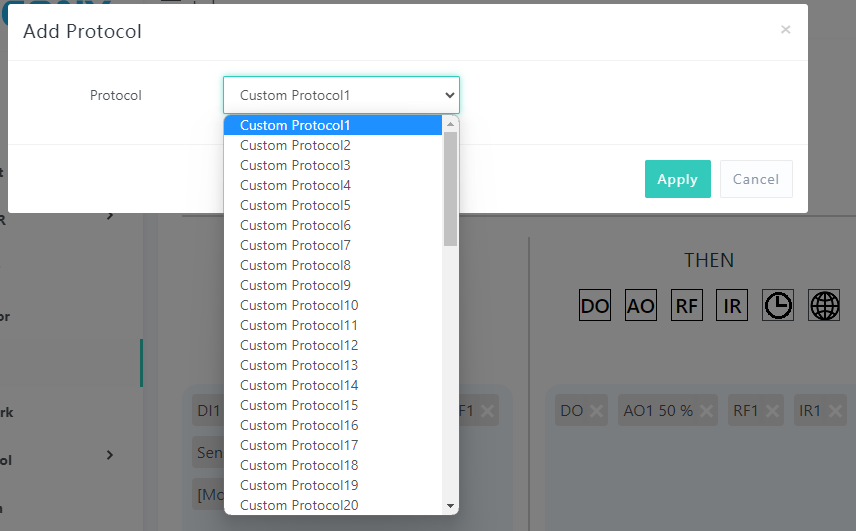Remove the DO tag with its X

(597, 411)
